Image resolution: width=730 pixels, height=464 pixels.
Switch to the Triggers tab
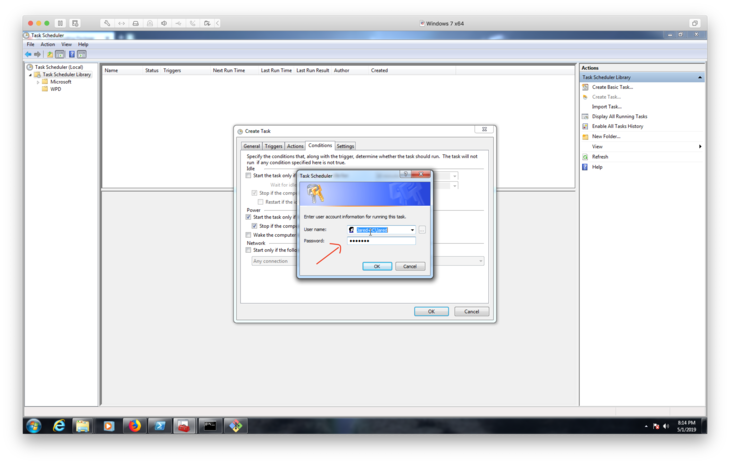click(x=273, y=146)
